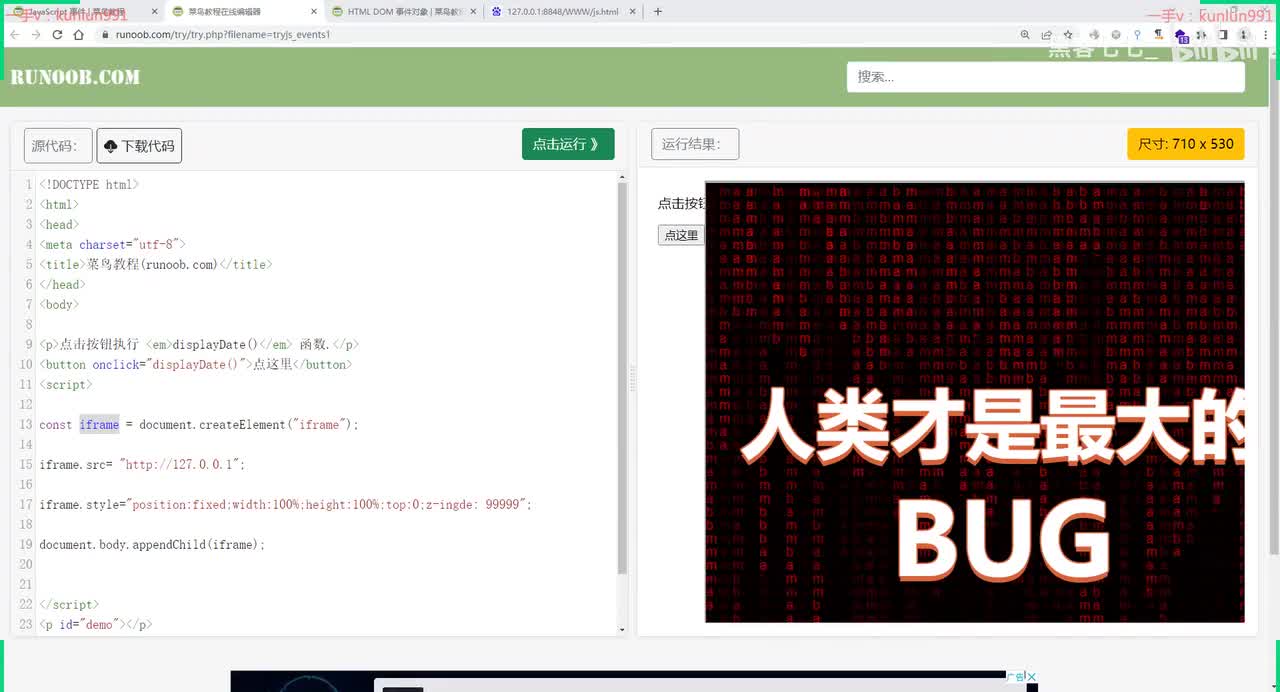This screenshot has width=1280, height=692.
Task: Reload the runoob.com page
Action: [57, 34]
